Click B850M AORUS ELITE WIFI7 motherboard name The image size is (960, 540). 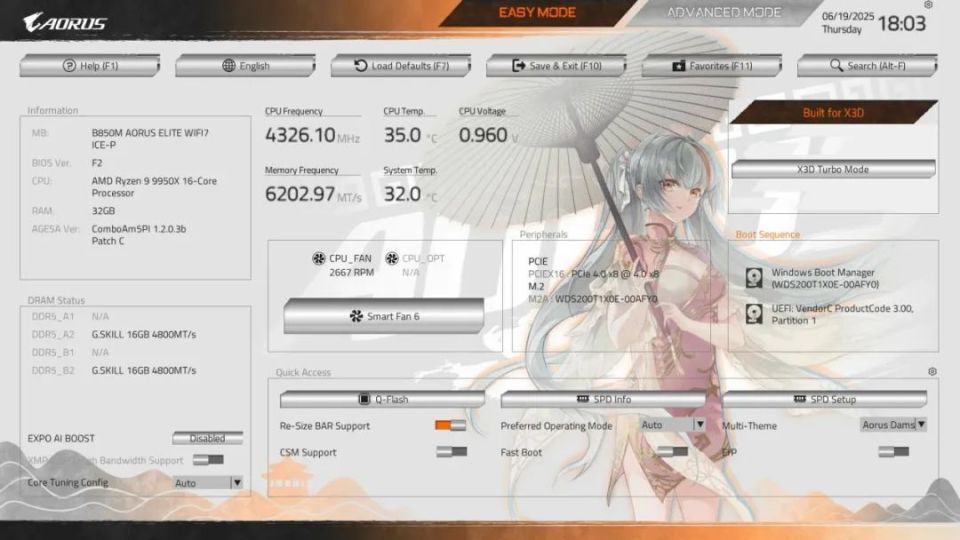[x=150, y=138]
